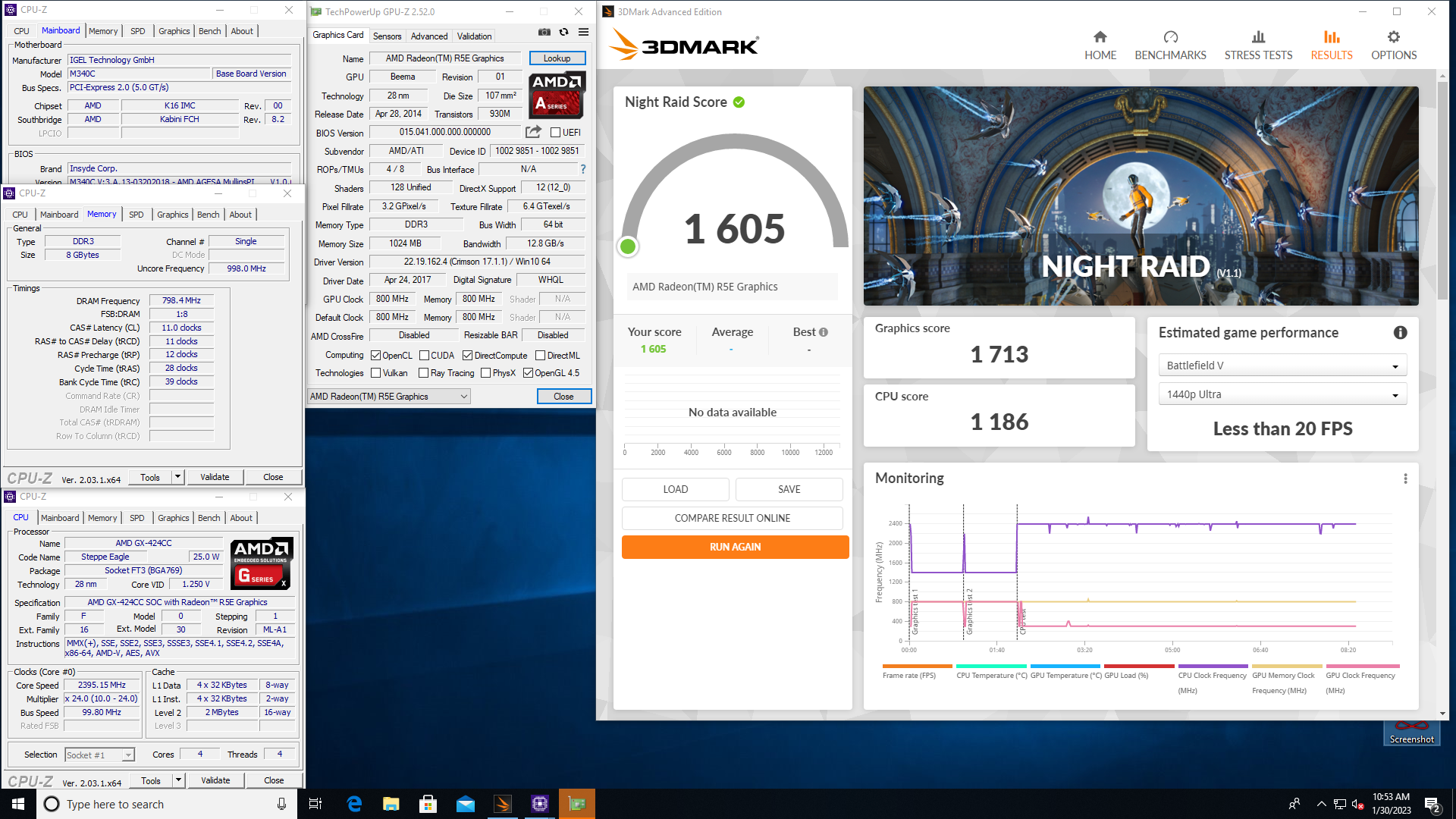
Task: Click the AMD A-Series logo in GPU-Z
Action: tap(557, 95)
